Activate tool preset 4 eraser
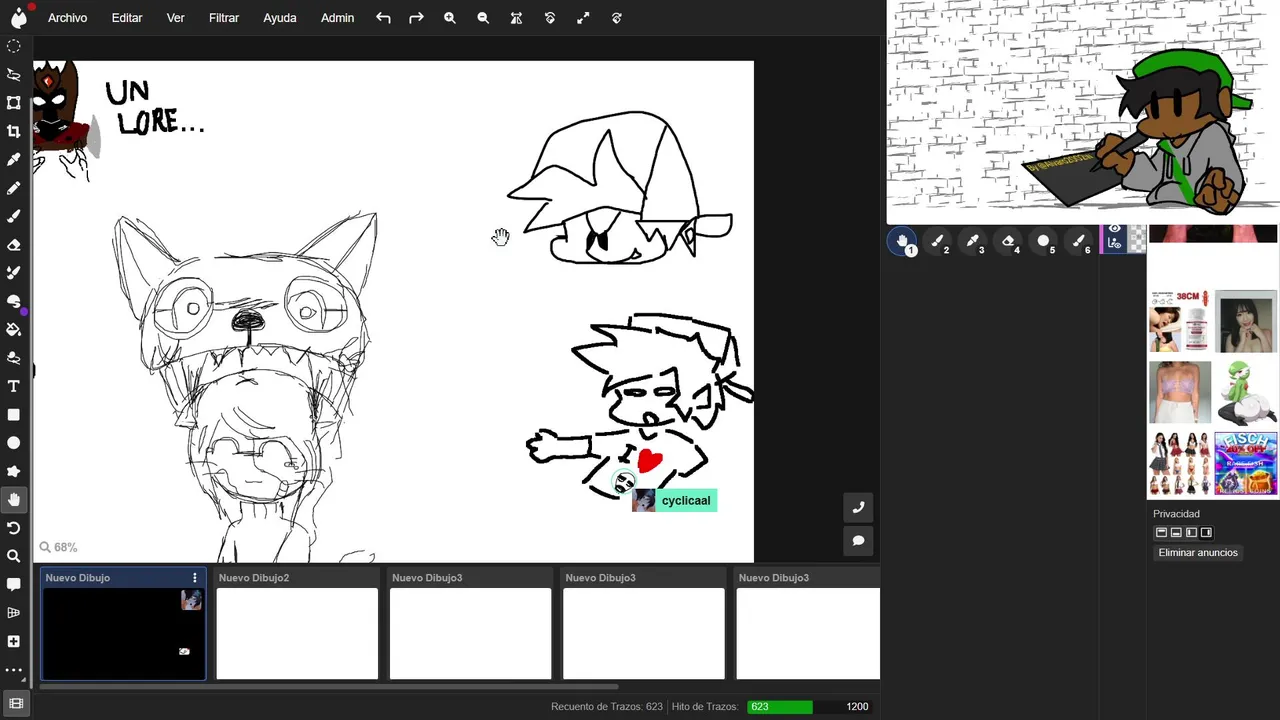Viewport: 1280px width, 720px height. click(1008, 242)
